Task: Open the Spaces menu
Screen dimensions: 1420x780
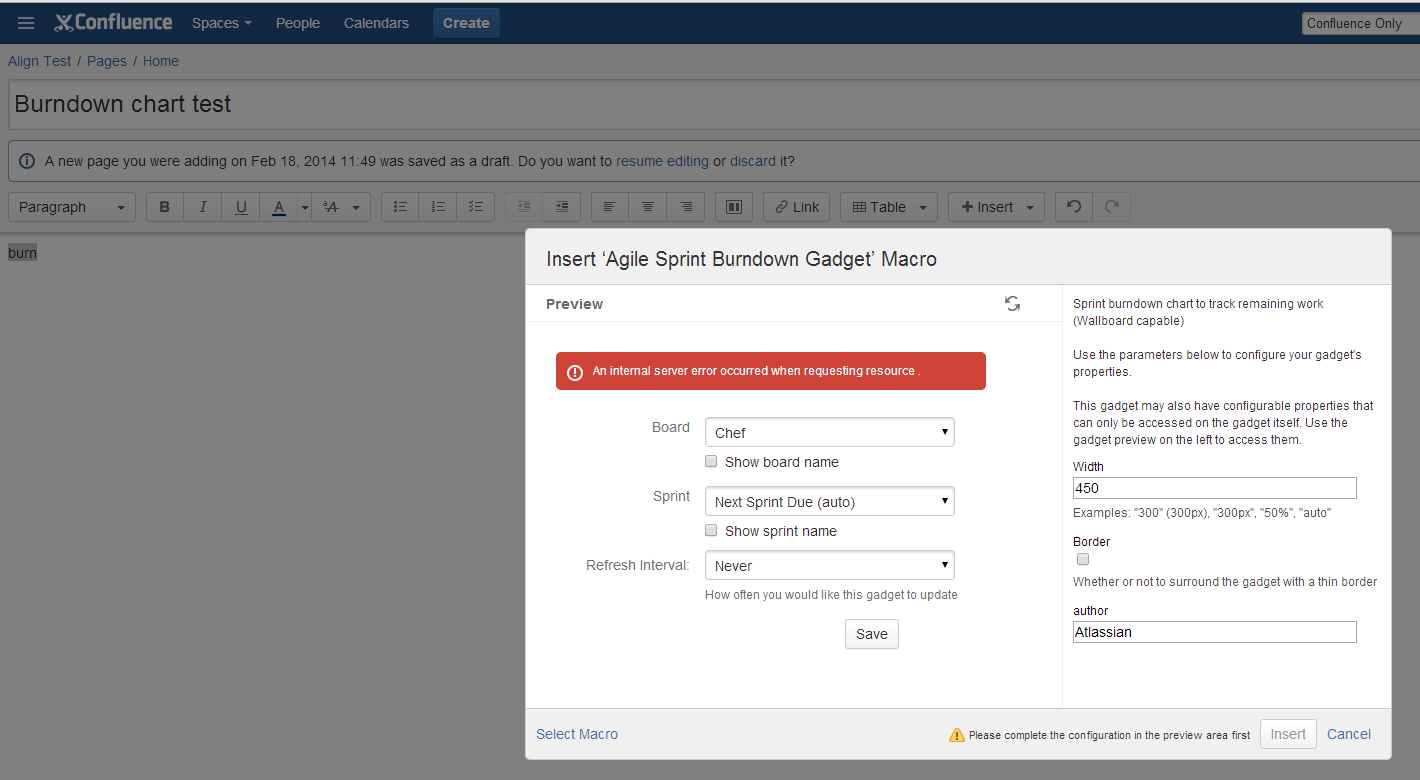Action: click(x=222, y=23)
